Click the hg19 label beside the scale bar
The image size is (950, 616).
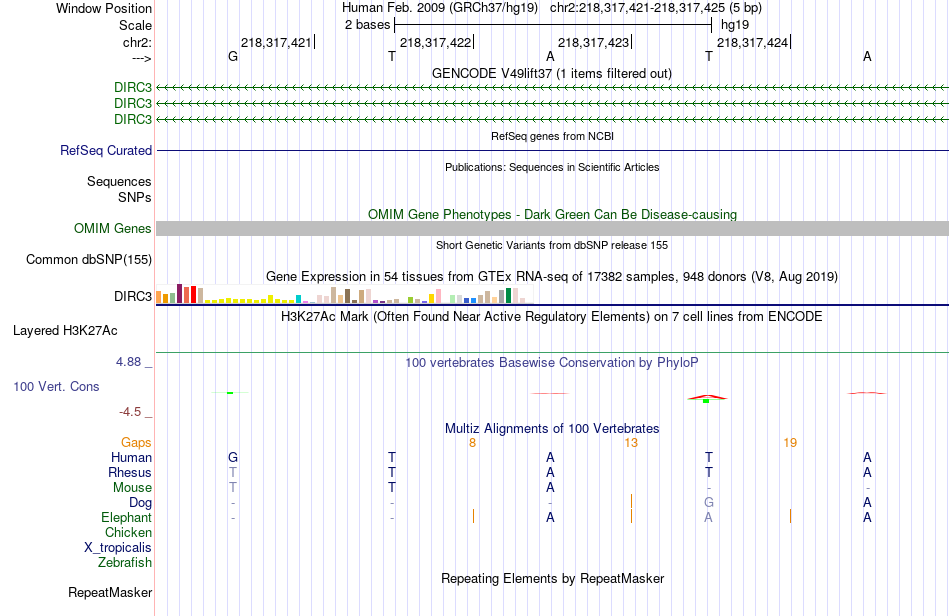pos(735,25)
